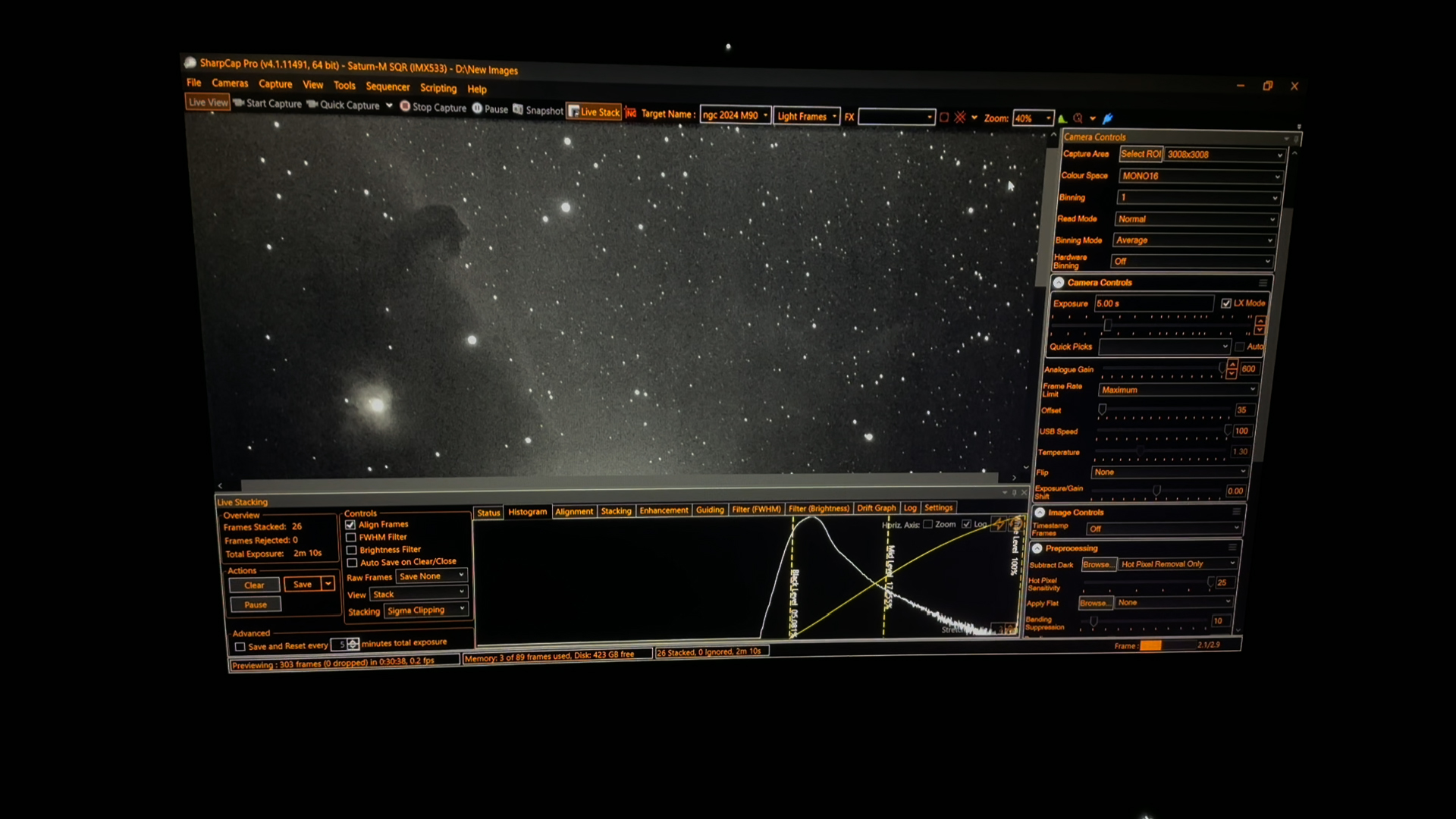Collapse the Camera Controls section chevron

1059,282
